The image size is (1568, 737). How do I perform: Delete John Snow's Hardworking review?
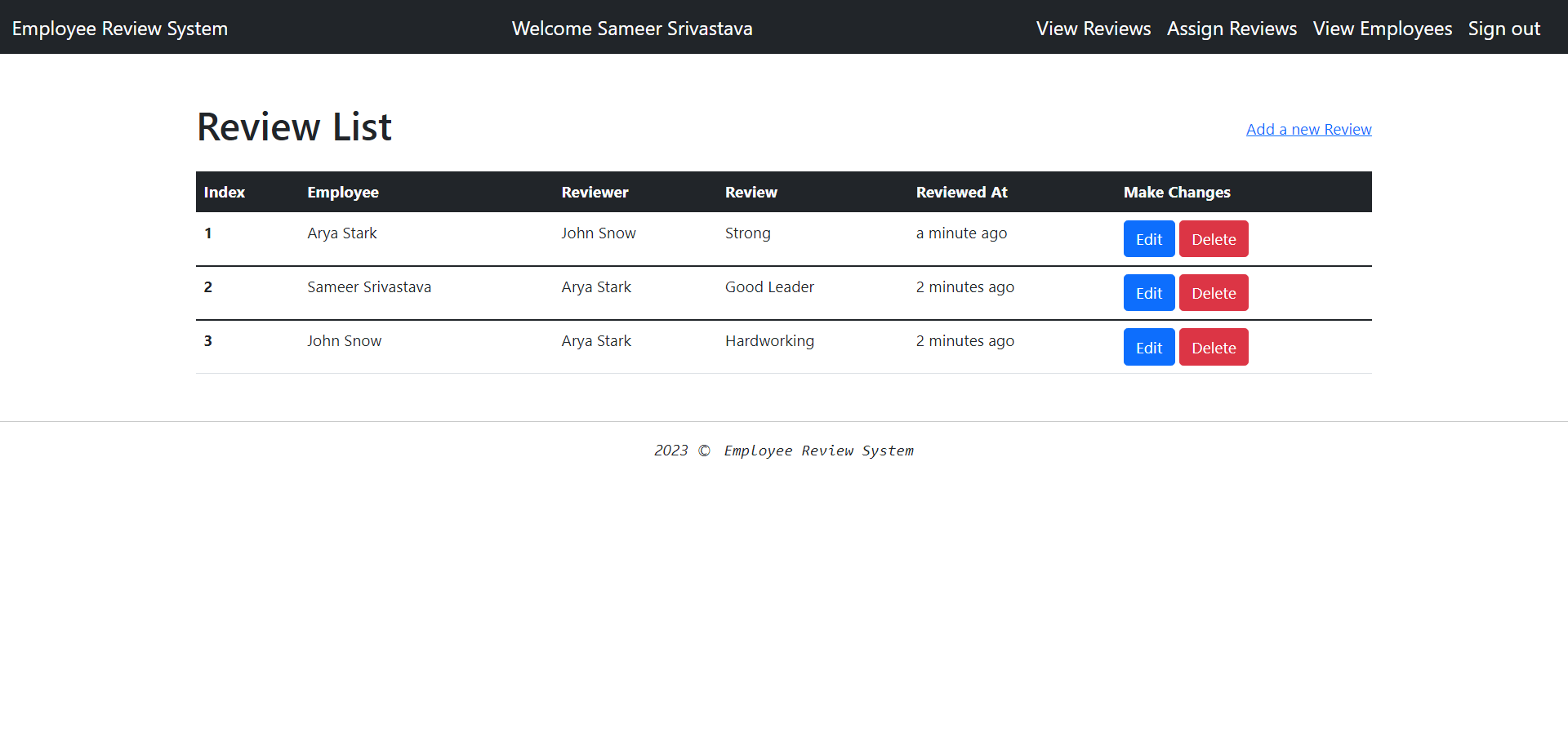pos(1213,346)
